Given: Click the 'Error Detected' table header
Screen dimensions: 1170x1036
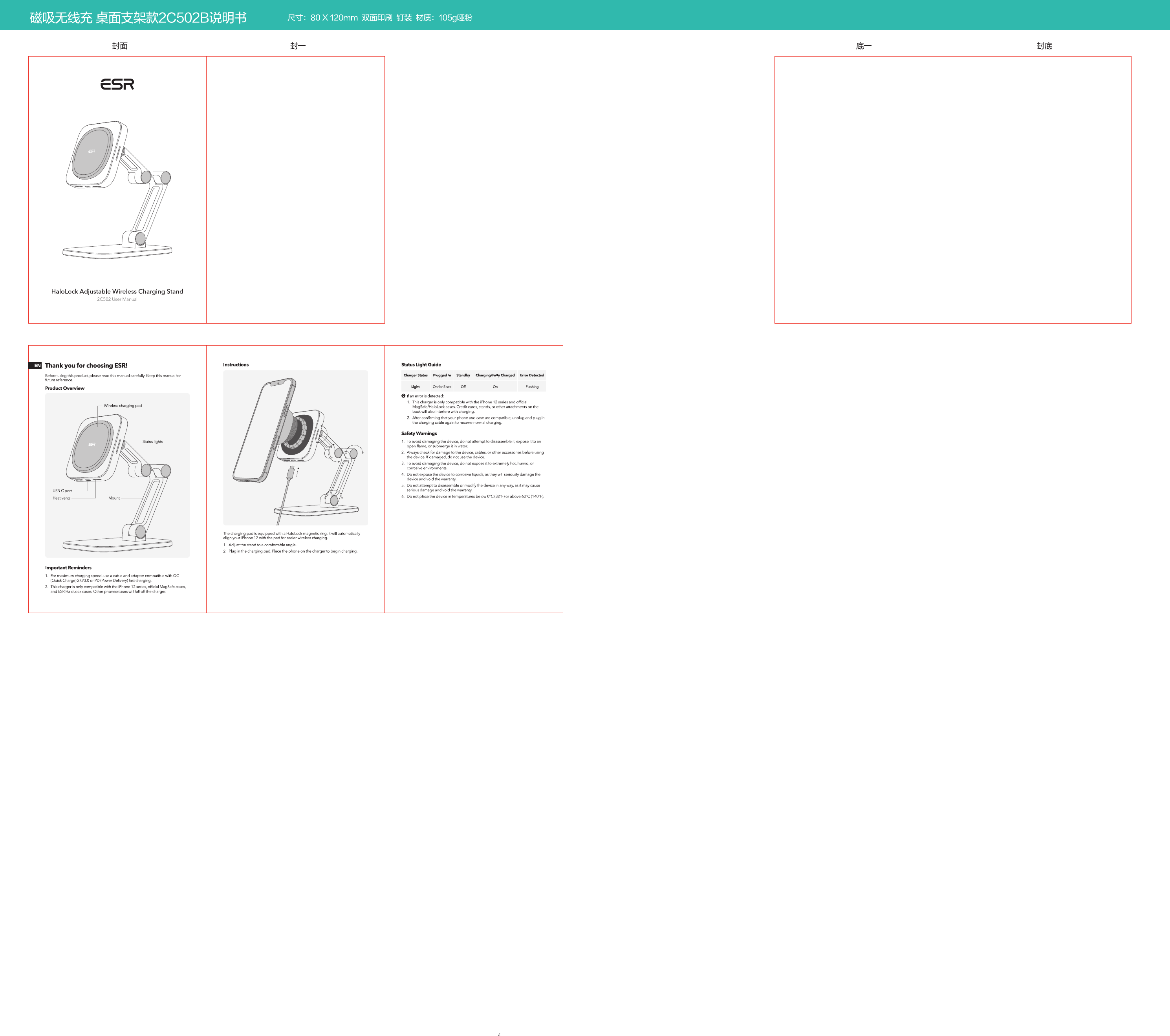Looking at the screenshot, I should (532, 375).
